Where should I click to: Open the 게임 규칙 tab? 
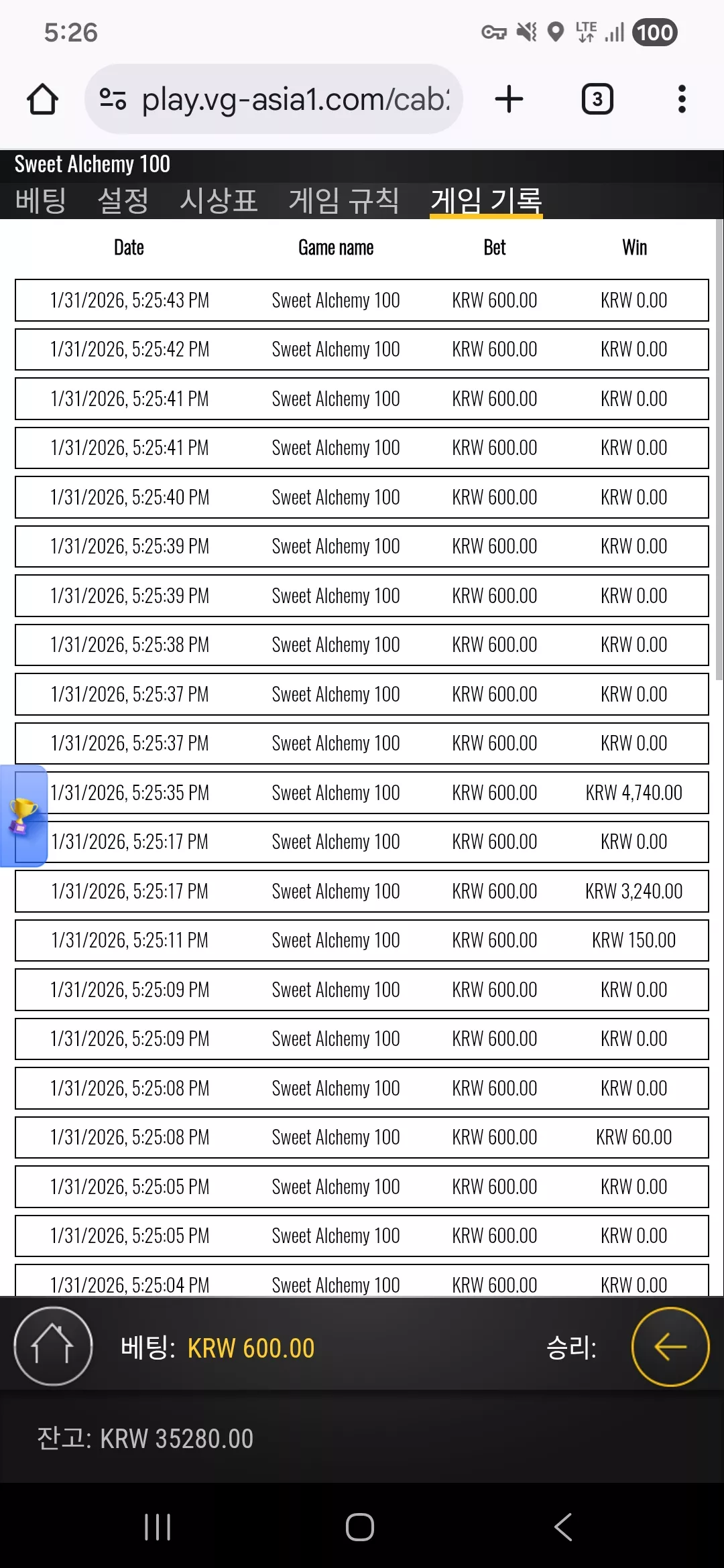point(344,200)
